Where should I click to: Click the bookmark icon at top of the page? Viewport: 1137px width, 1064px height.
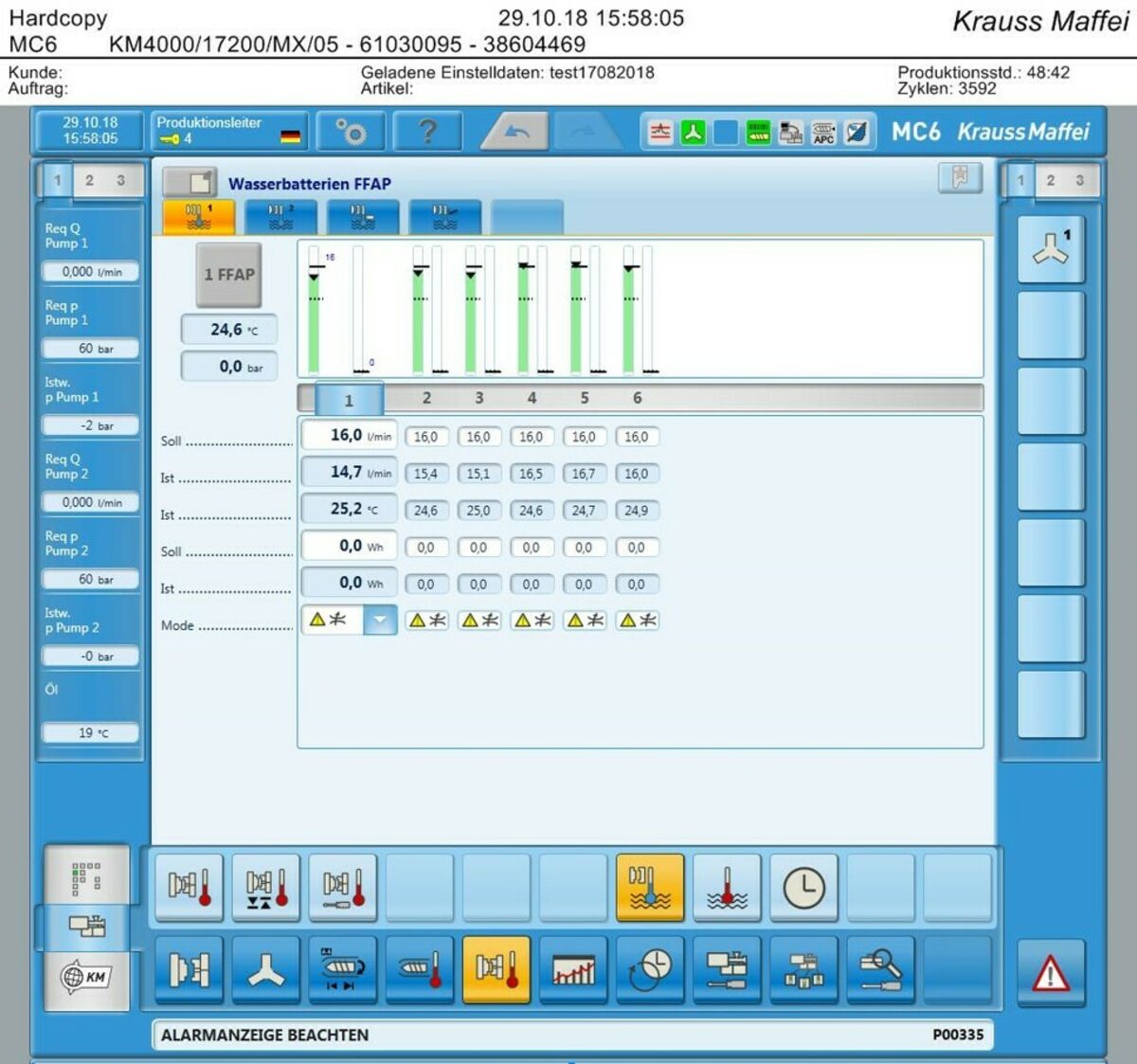coord(960,178)
